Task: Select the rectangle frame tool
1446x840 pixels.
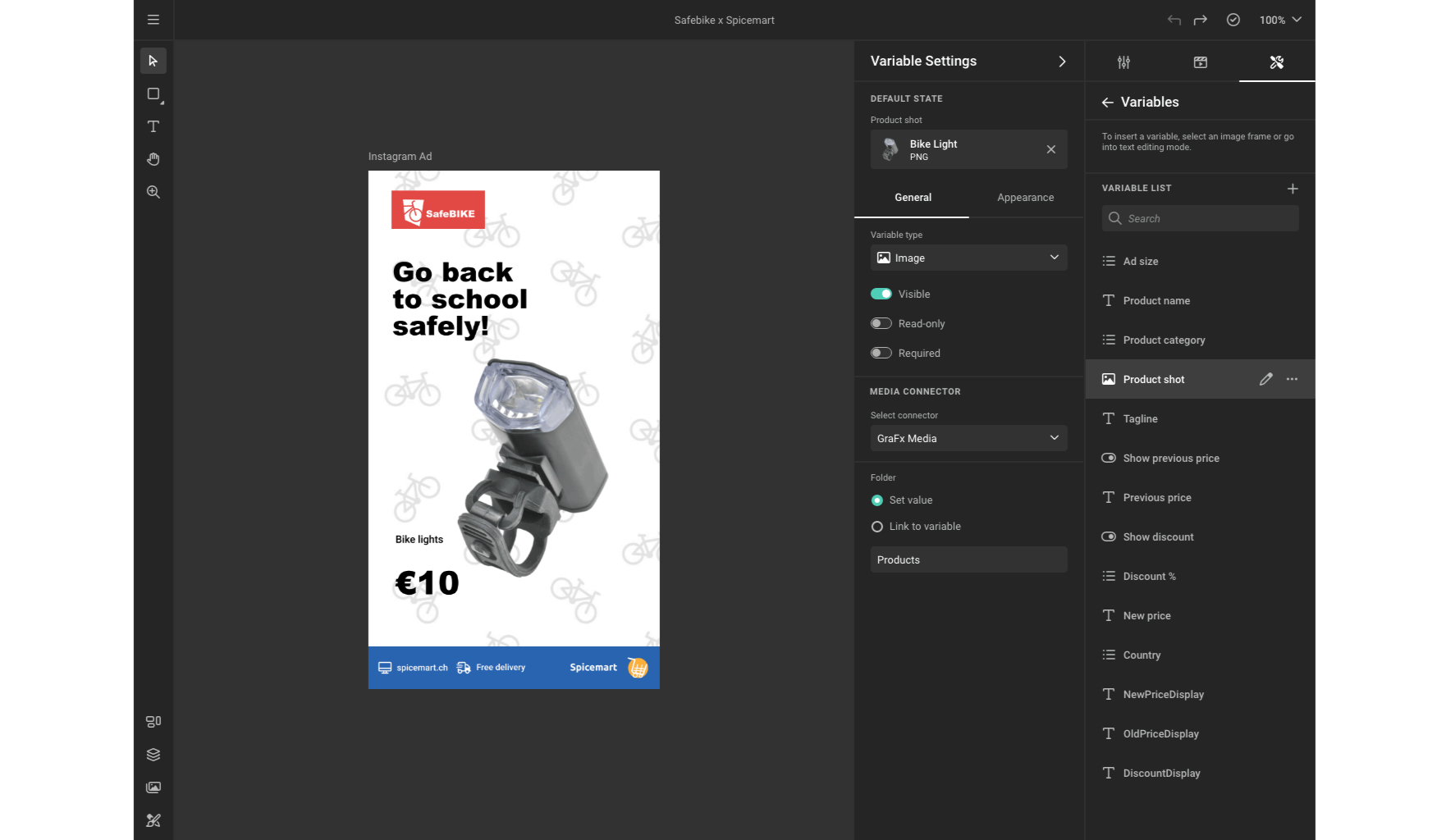Action: 153,94
